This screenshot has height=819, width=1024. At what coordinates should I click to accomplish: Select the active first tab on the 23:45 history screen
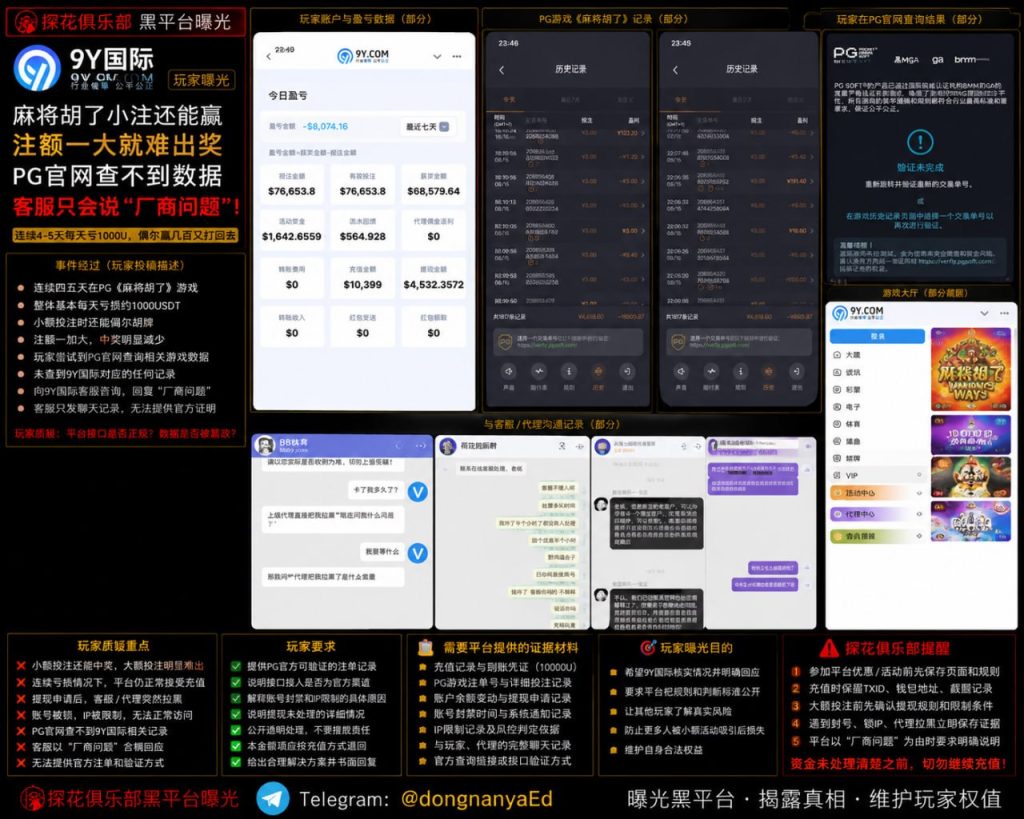coord(680,99)
